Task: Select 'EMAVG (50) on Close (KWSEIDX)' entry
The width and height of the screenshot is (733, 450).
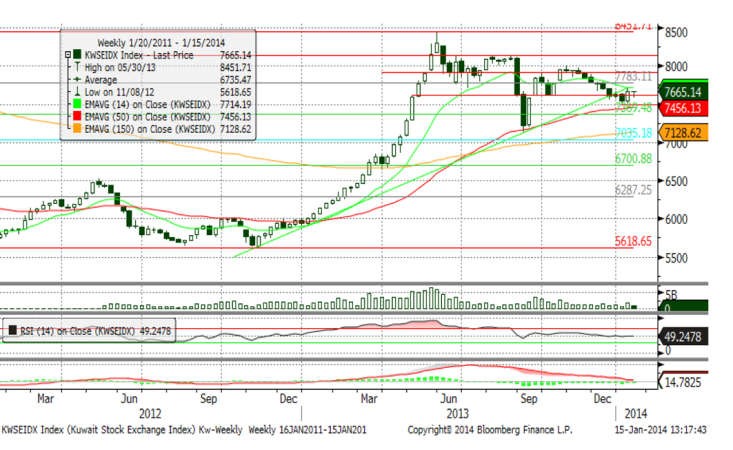Action: click(x=148, y=116)
